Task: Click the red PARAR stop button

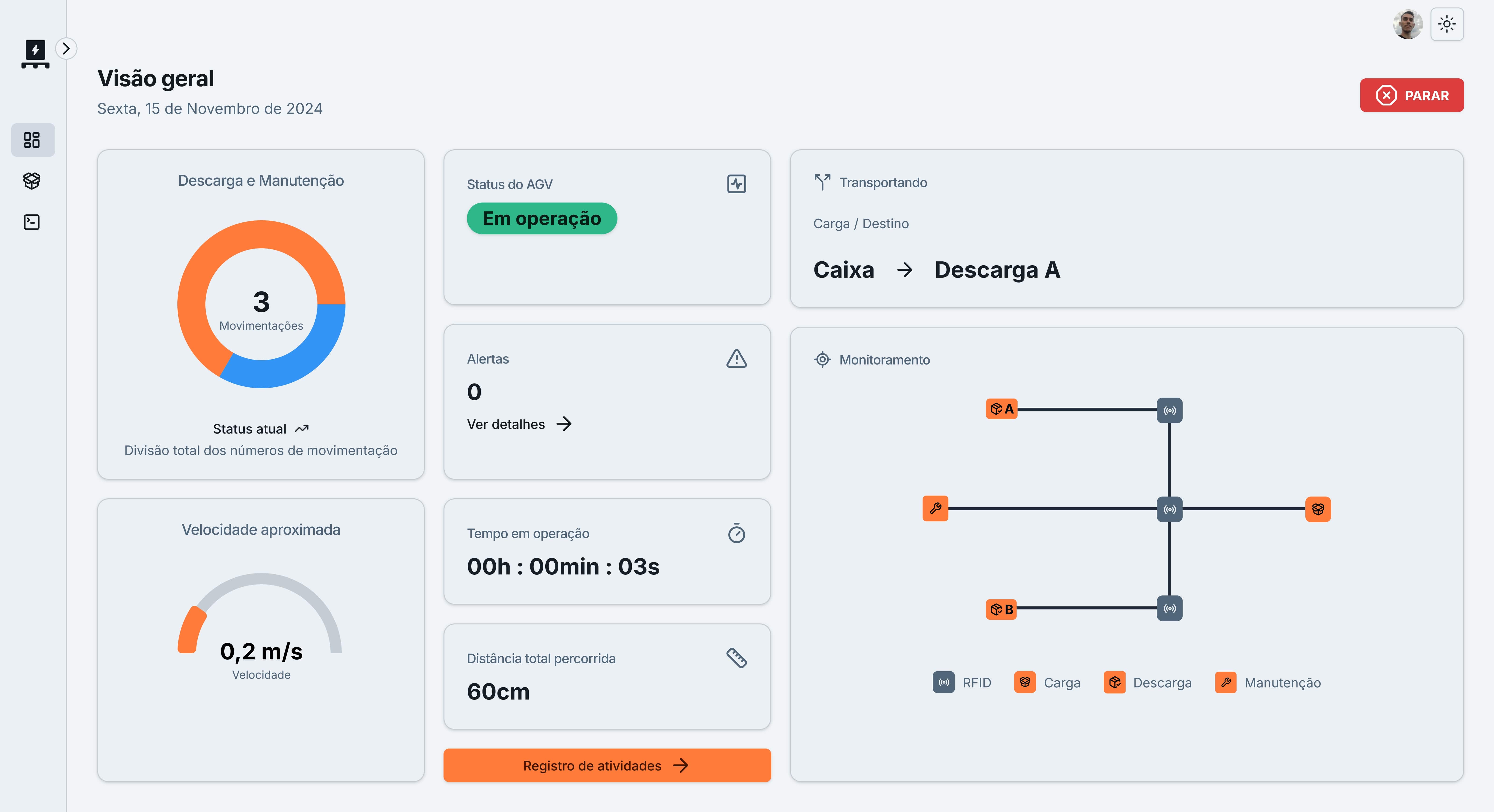Action: pyautogui.click(x=1411, y=95)
